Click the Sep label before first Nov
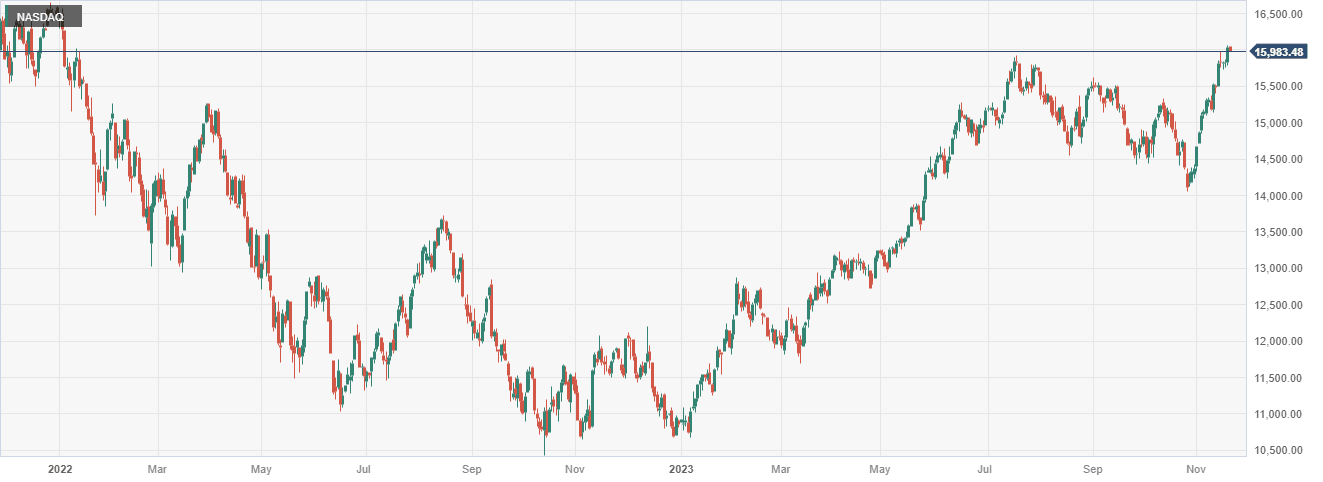 [473, 468]
